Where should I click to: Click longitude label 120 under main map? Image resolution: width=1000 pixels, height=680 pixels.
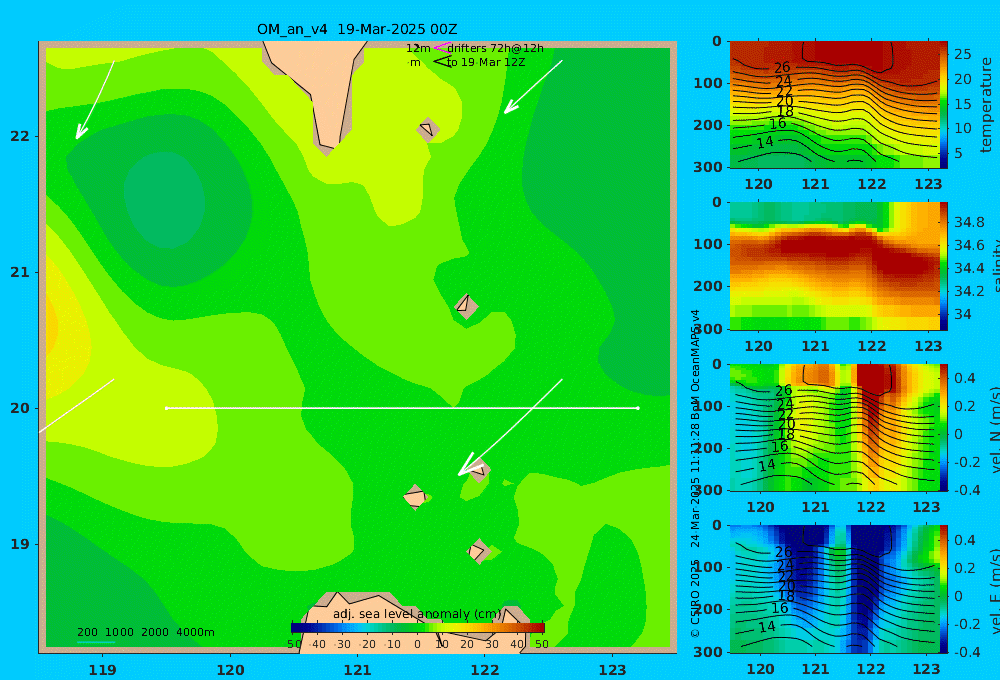click(x=230, y=670)
